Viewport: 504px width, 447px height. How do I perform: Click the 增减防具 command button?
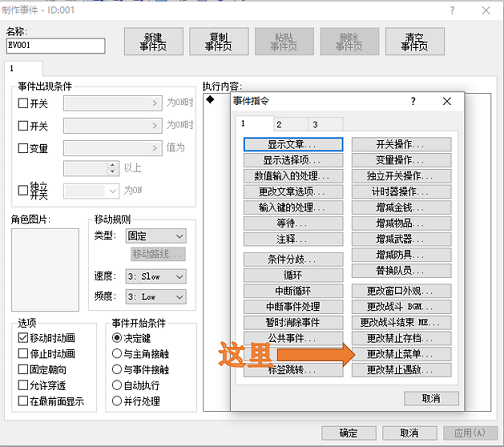401,255
